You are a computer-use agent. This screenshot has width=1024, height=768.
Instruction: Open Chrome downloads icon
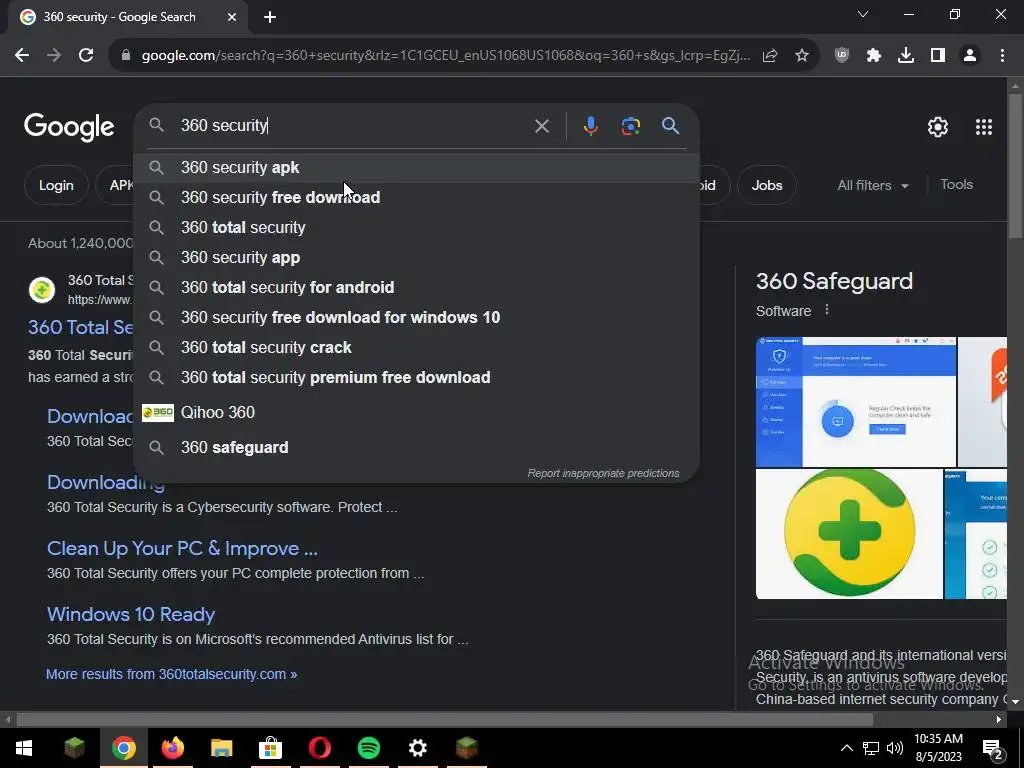point(906,56)
